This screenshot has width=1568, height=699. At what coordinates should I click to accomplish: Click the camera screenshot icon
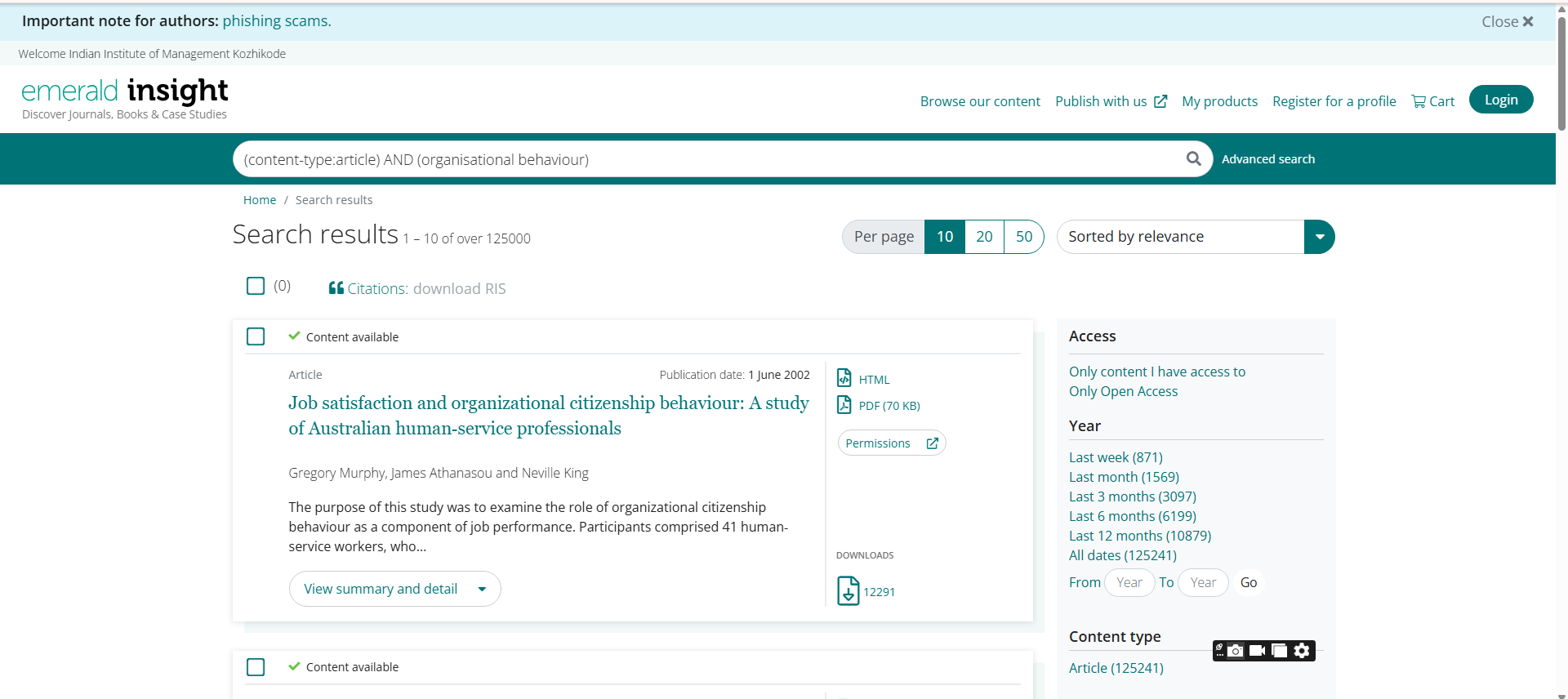click(1236, 651)
